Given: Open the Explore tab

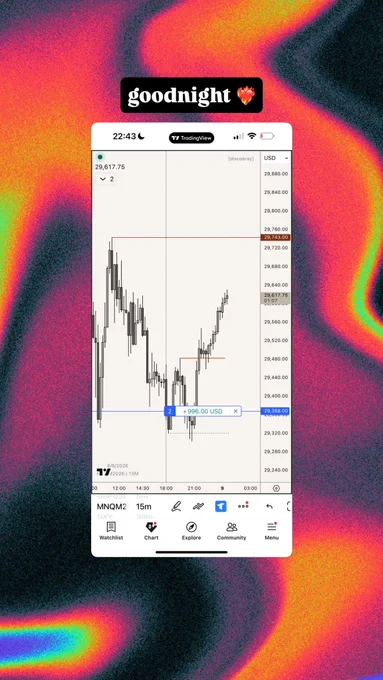Looking at the screenshot, I should coord(191,531).
